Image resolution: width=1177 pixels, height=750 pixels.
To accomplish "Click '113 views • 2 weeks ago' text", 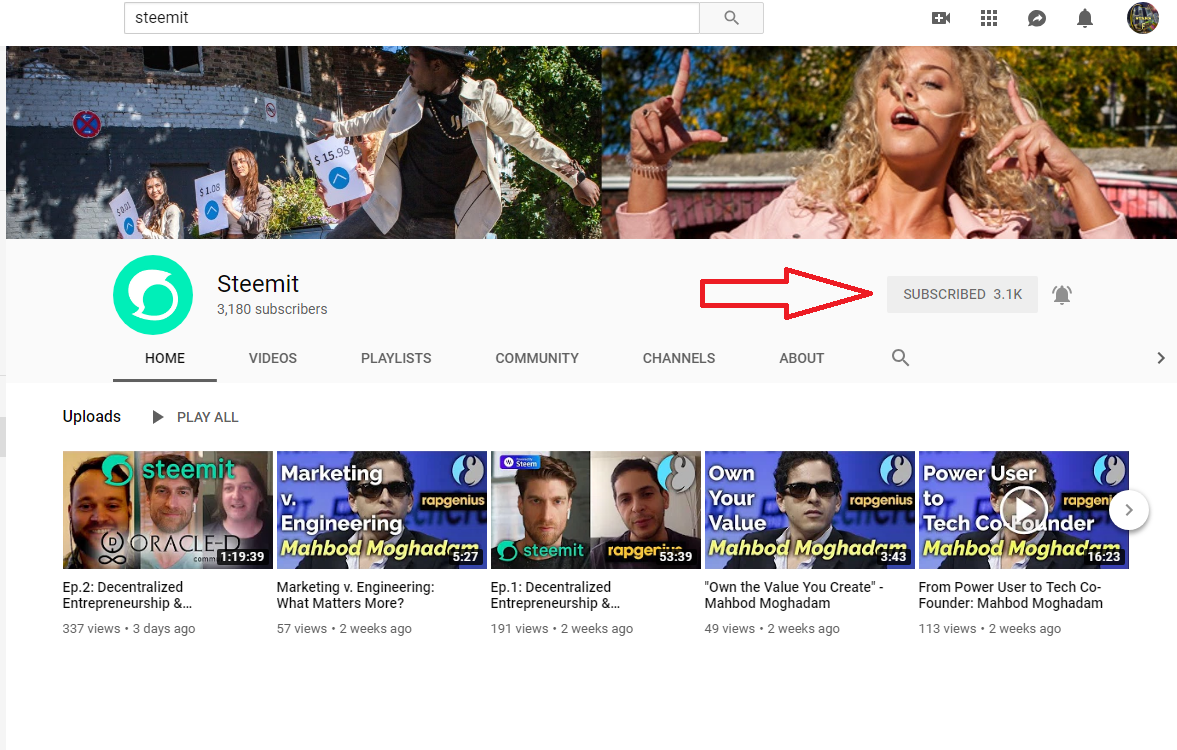I will pyautogui.click(x=989, y=628).
